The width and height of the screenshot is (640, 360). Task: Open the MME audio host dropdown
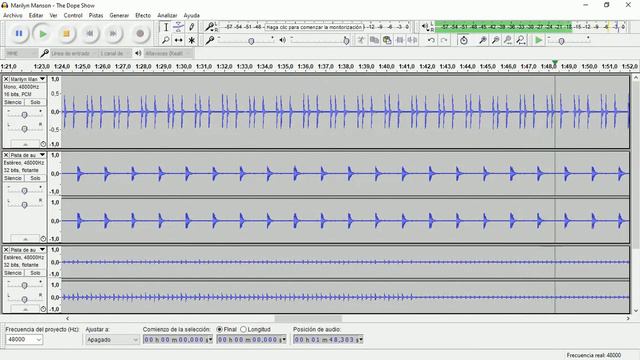click(x=21, y=53)
